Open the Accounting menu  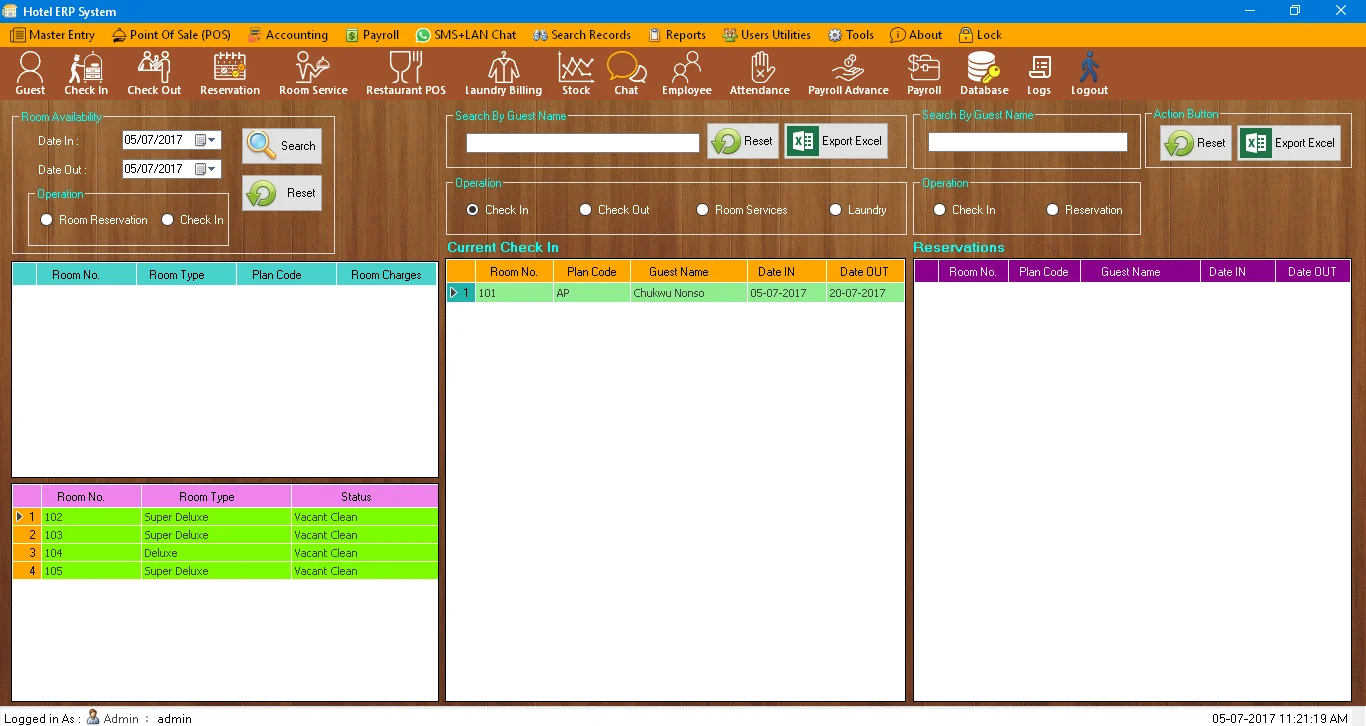tap(288, 35)
